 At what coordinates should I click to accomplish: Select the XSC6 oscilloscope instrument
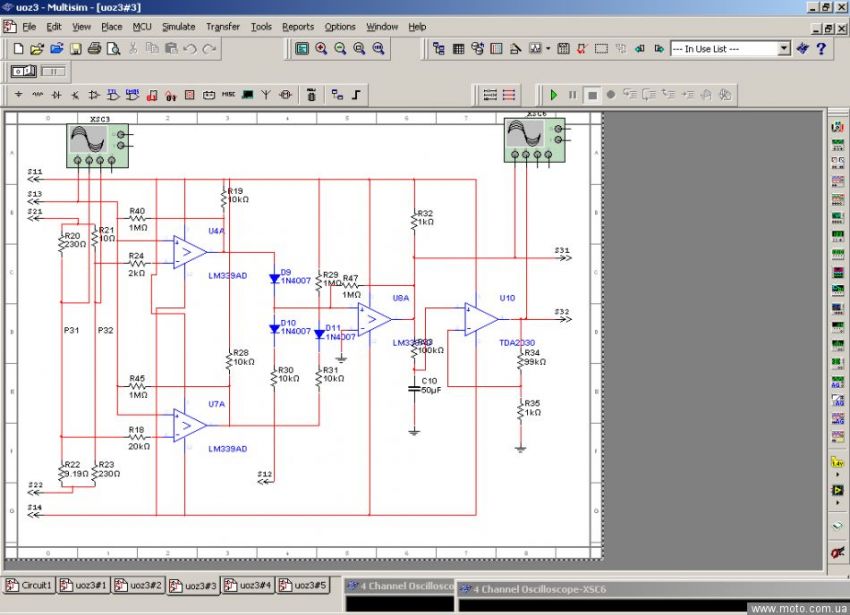[535, 140]
